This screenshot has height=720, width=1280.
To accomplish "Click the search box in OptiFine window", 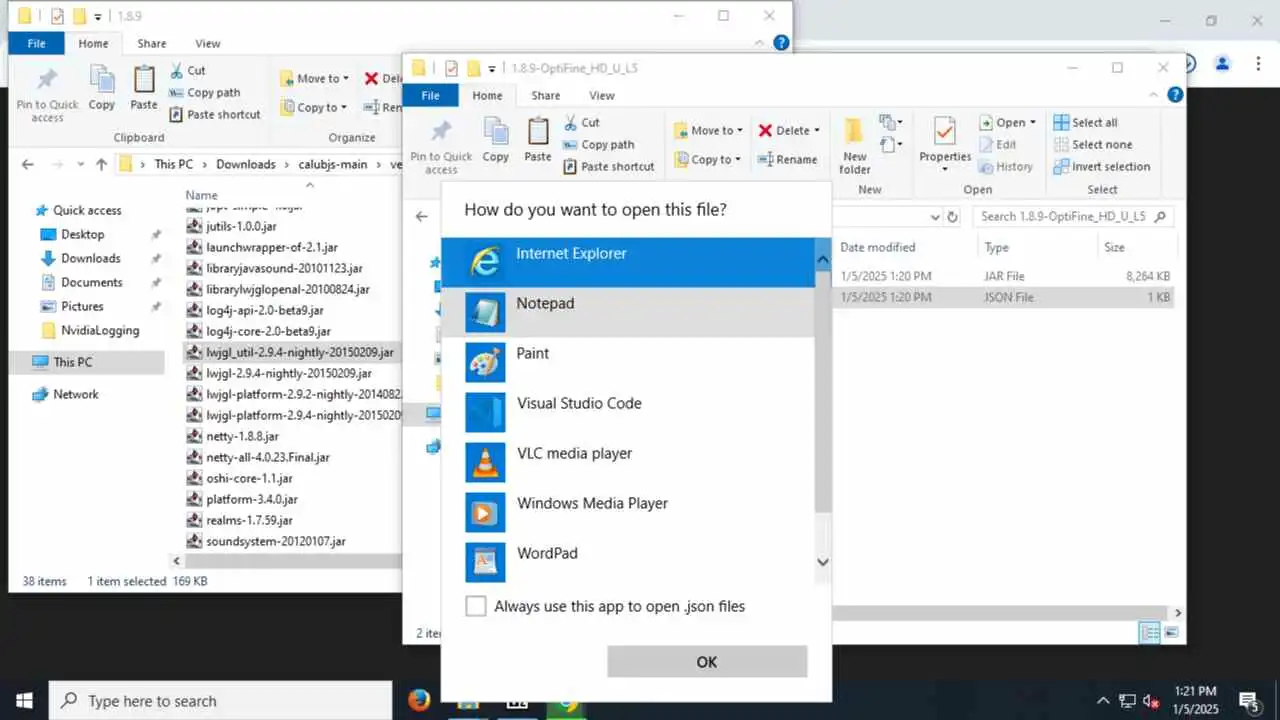I will coord(1072,216).
